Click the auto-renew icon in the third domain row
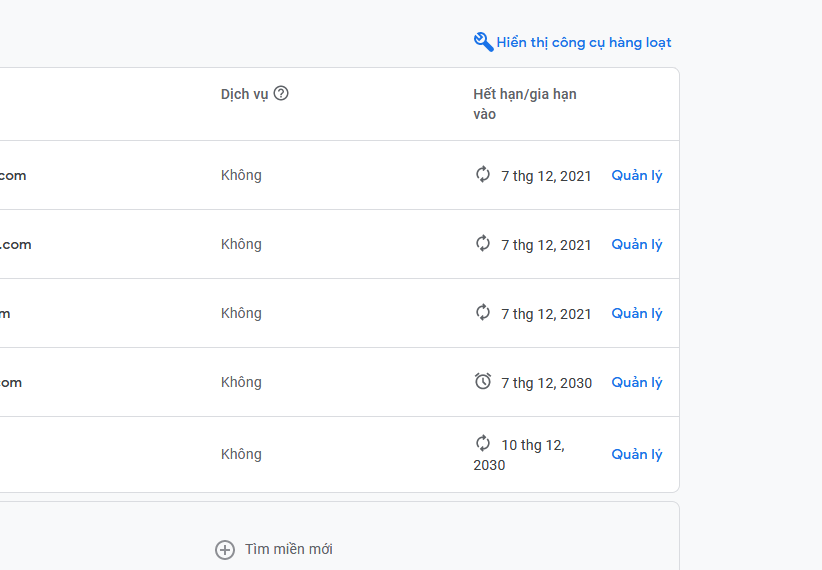 coord(483,313)
